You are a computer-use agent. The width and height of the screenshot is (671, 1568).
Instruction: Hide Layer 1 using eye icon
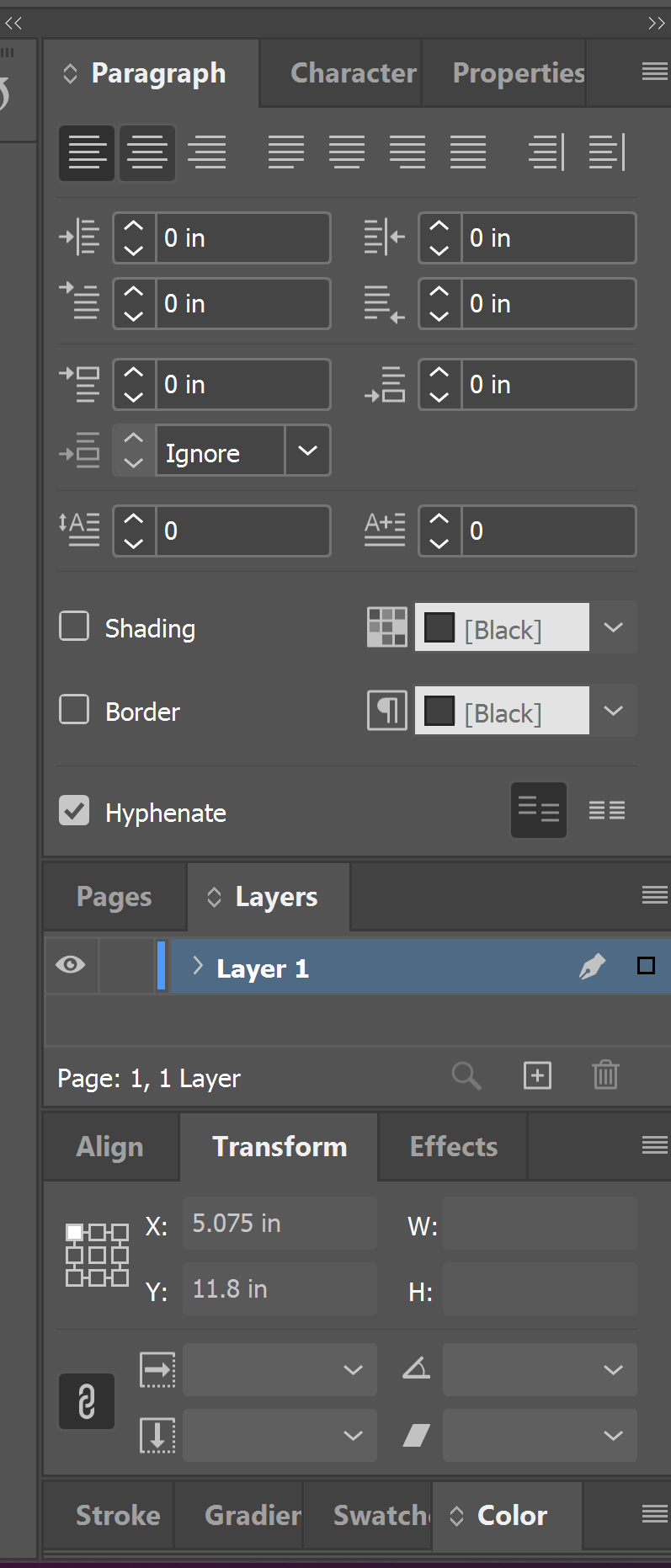(x=71, y=965)
